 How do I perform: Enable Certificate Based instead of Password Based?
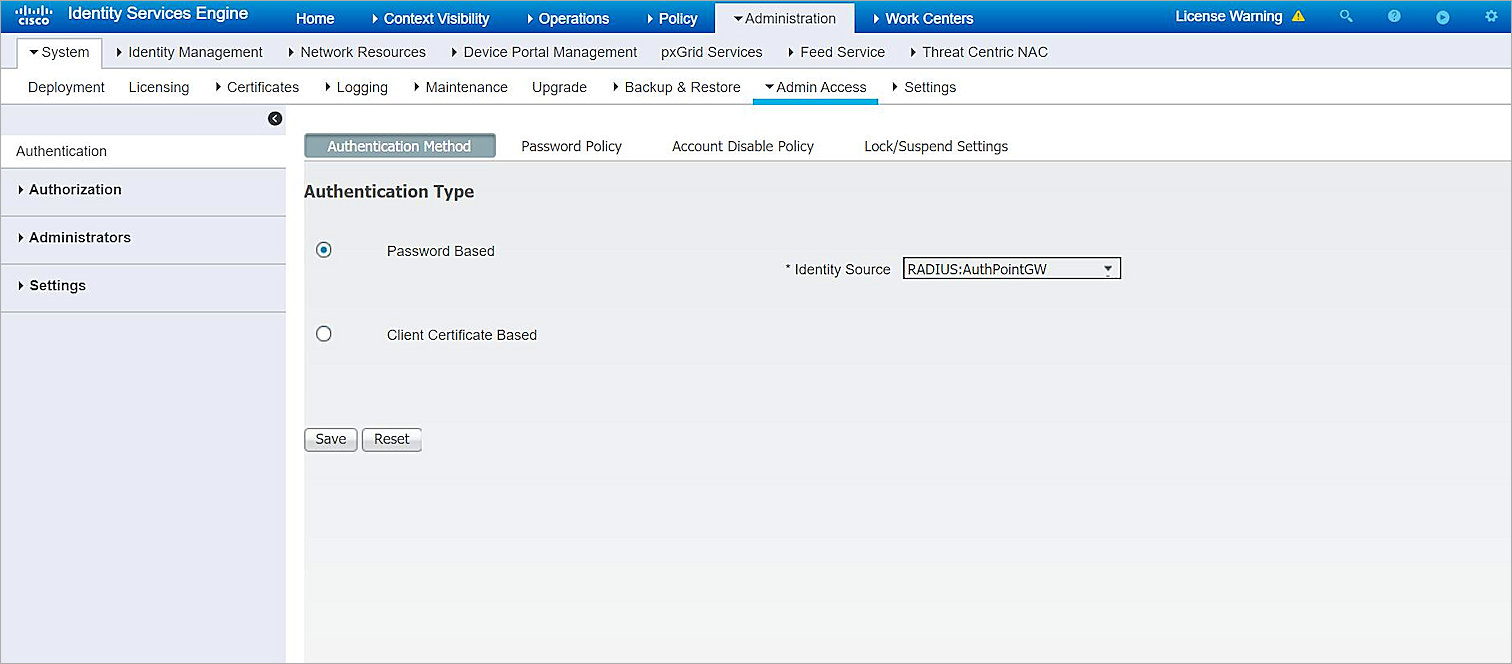click(x=323, y=333)
